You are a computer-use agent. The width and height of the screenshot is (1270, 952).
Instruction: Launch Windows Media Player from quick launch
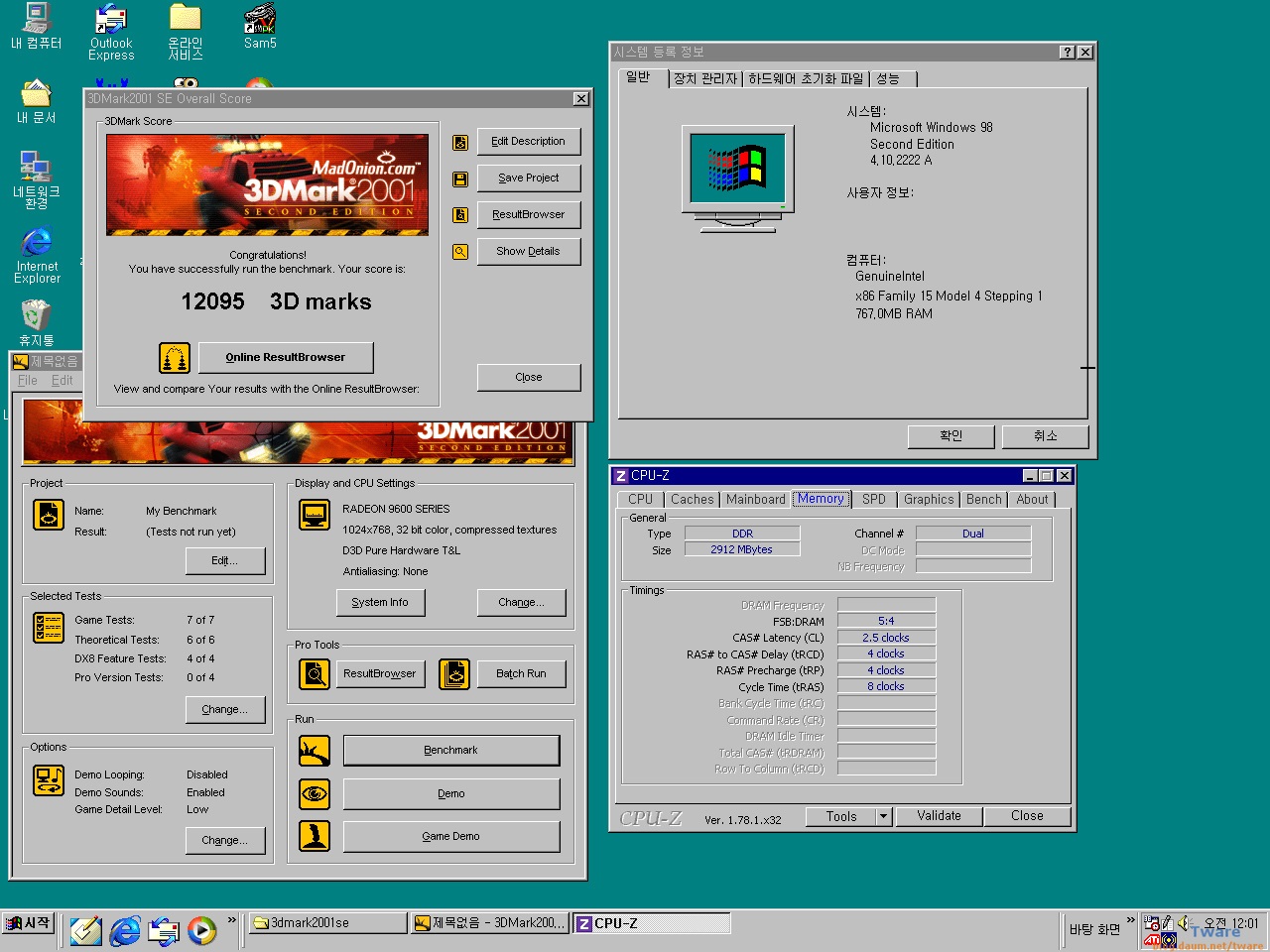pyautogui.click(x=201, y=930)
